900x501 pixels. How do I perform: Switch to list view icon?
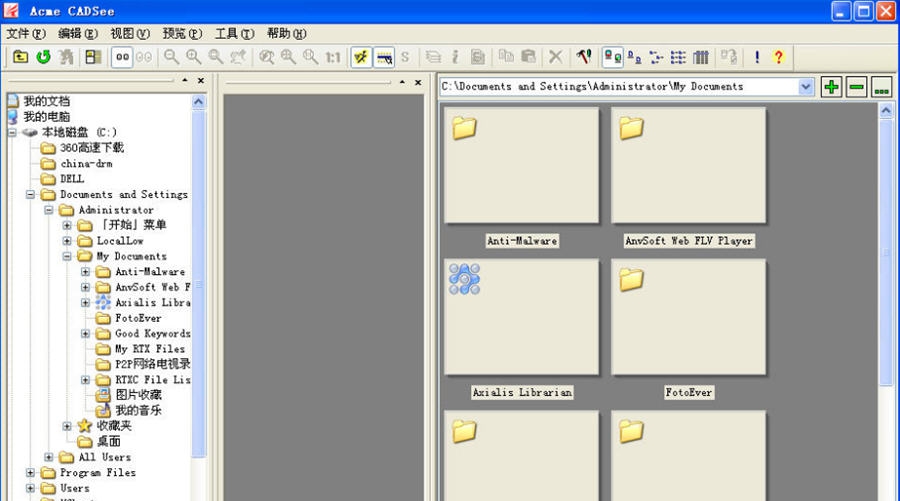click(656, 57)
